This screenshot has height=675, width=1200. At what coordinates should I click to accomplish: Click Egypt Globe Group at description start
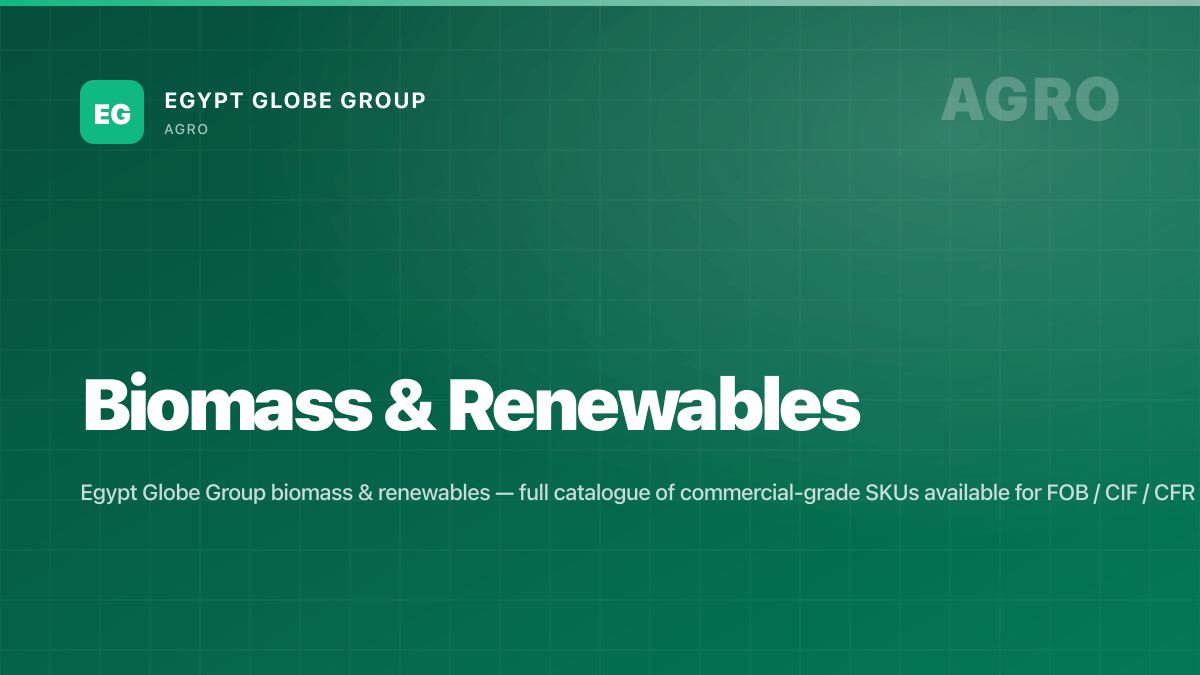173,494
